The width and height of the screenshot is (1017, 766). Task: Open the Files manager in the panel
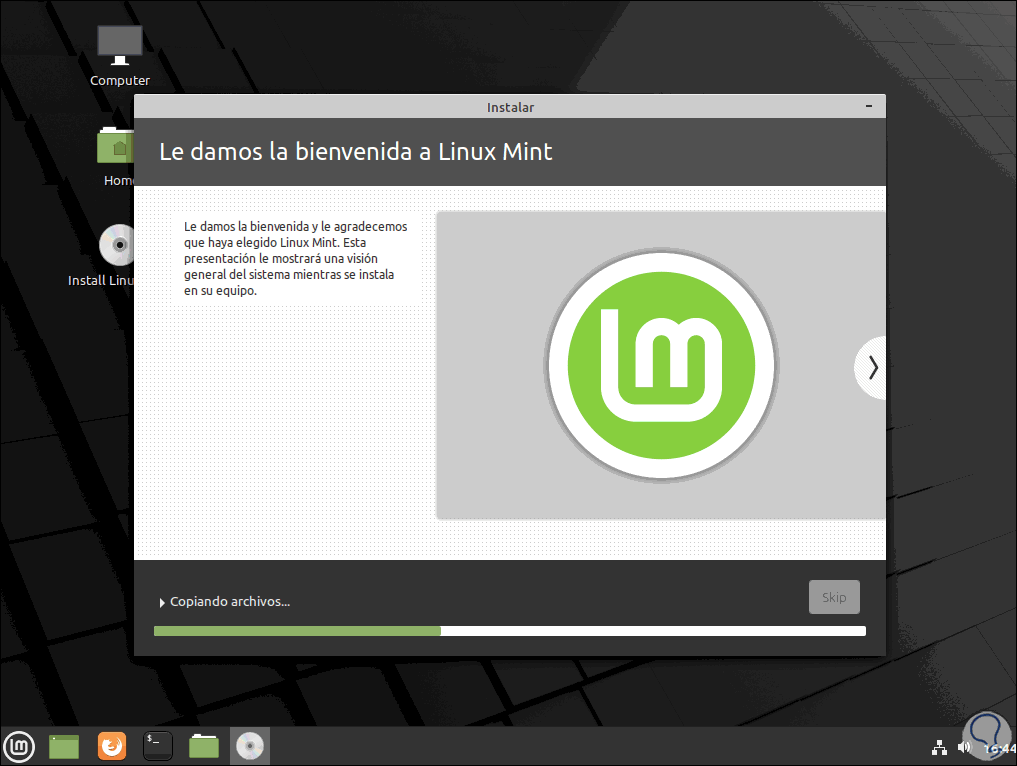[204, 747]
